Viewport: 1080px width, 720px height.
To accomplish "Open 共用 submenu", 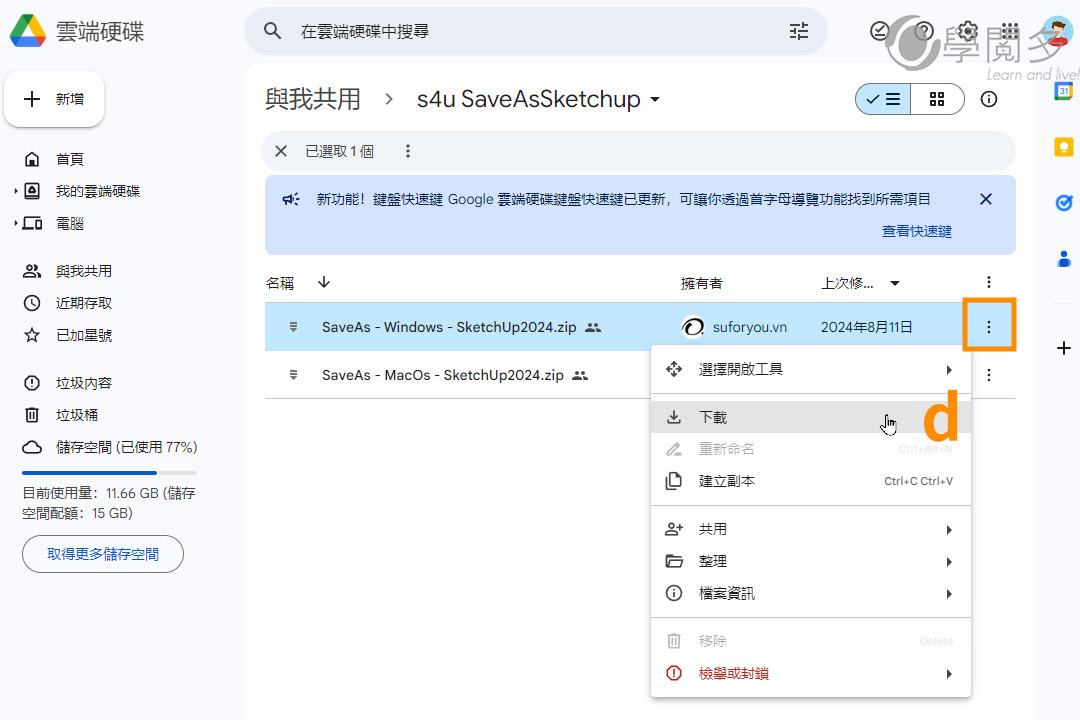I will point(811,529).
